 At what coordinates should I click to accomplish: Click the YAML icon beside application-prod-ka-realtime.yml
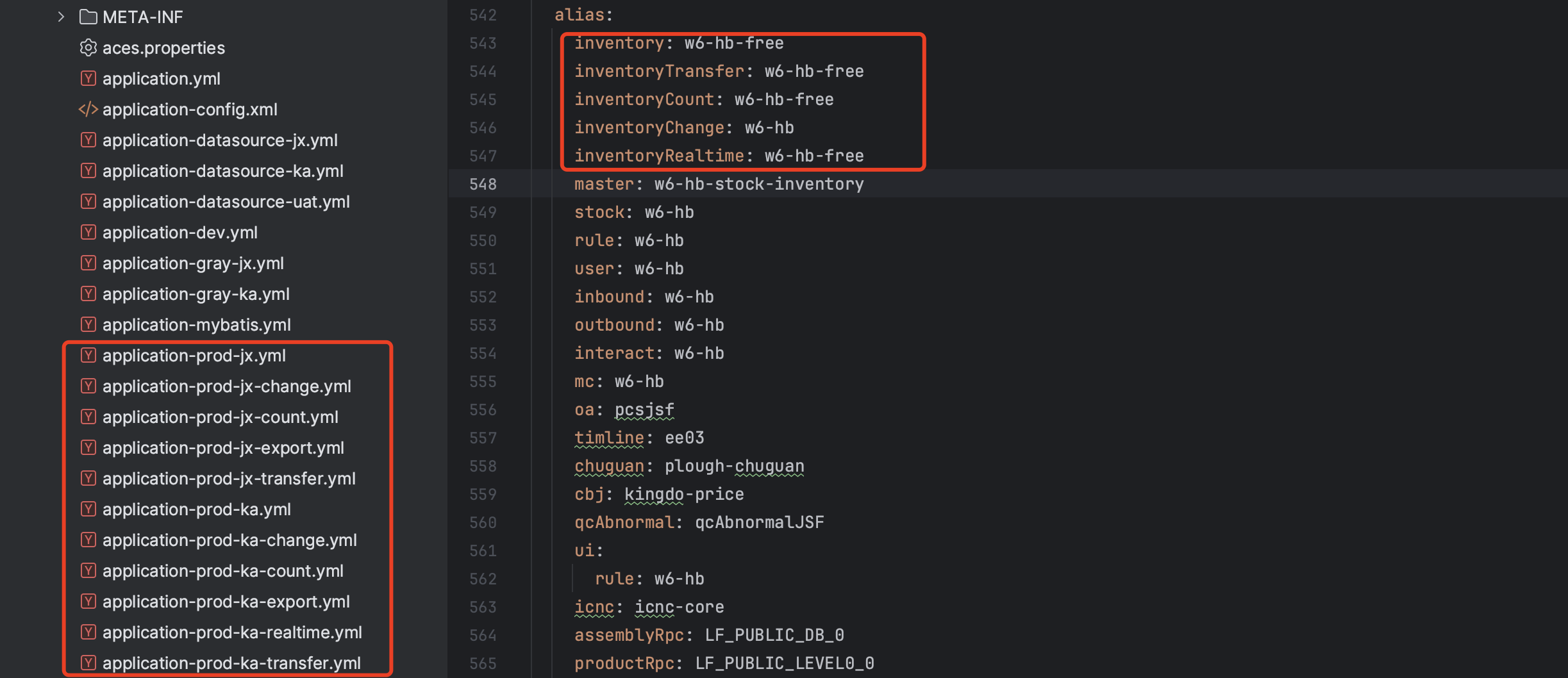88,633
